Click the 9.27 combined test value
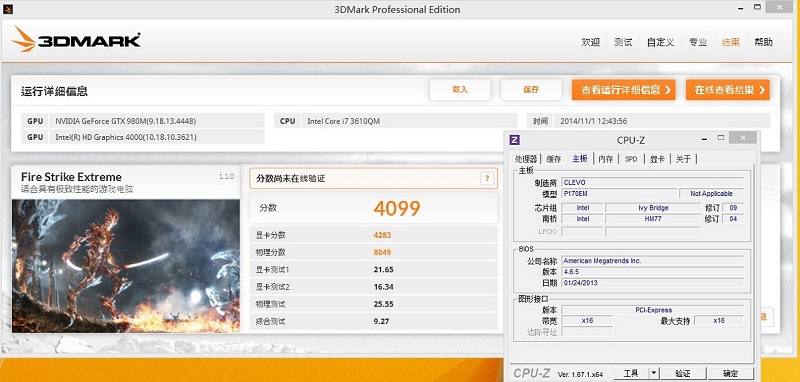This screenshot has height=382, width=800. [381, 322]
